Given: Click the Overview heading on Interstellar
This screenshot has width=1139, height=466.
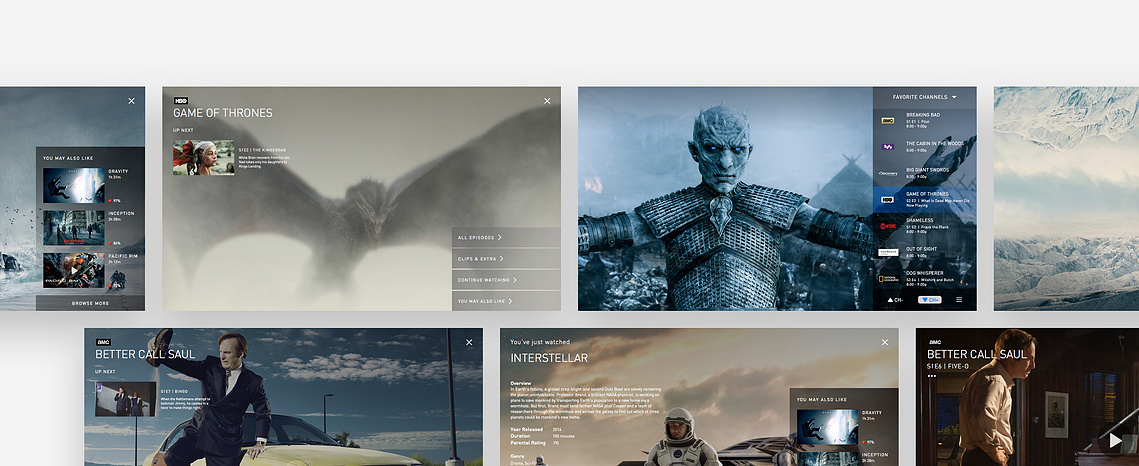Looking at the screenshot, I should pyautogui.click(x=521, y=383).
